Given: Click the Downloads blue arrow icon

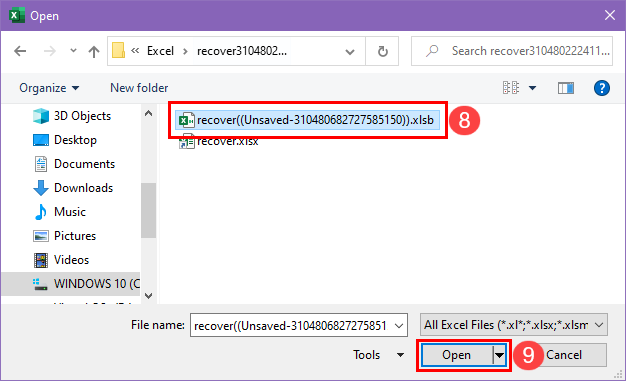Looking at the screenshot, I should [x=41, y=188].
